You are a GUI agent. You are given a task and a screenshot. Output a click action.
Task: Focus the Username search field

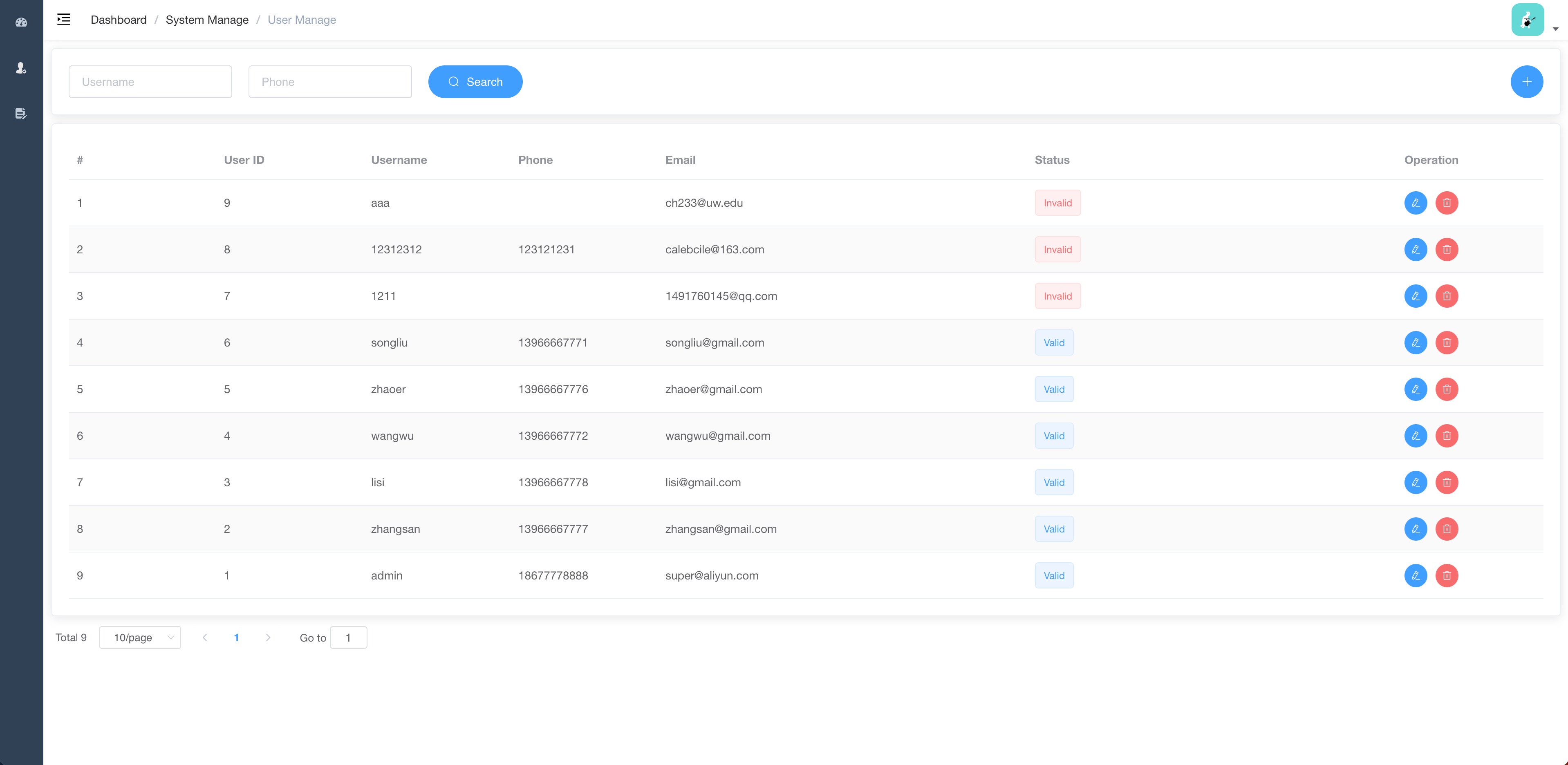click(x=150, y=82)
